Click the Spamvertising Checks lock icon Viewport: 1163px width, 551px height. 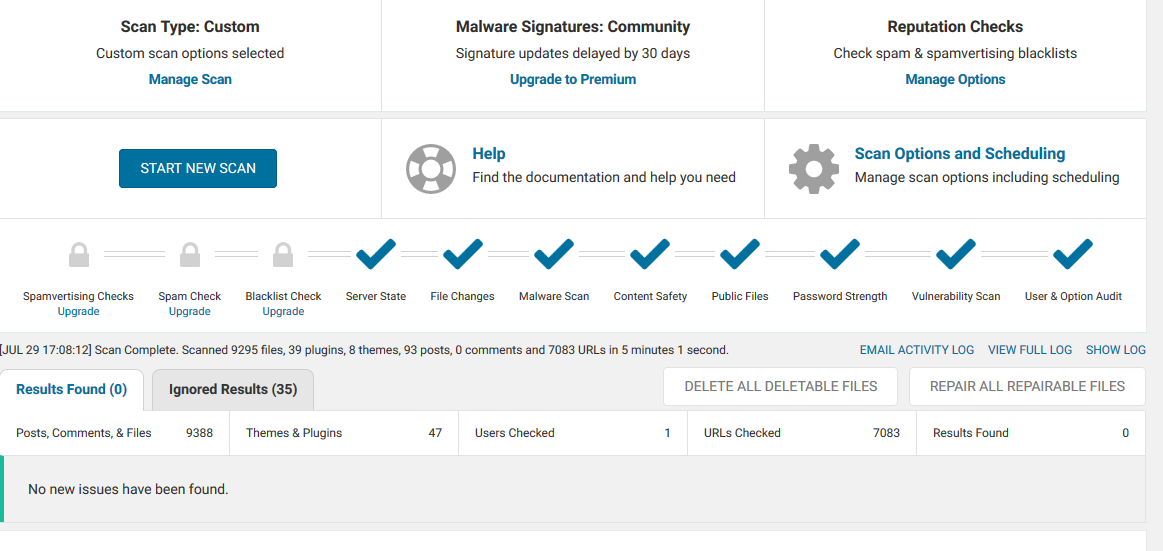[x=79, y=255]
